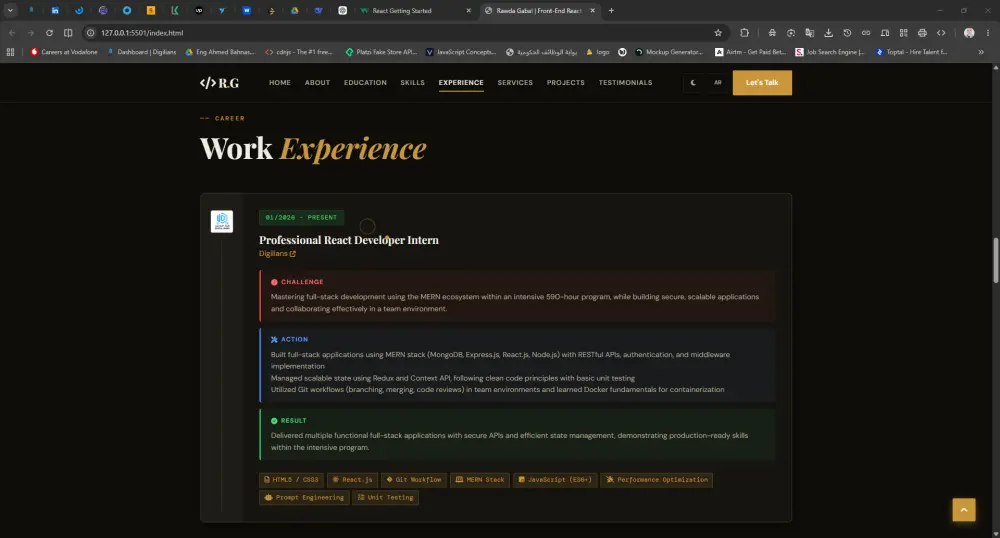This screenshot has width=1000, height=538.
Task: Open the browser profile avatar
Action: (x=969, y=33)
